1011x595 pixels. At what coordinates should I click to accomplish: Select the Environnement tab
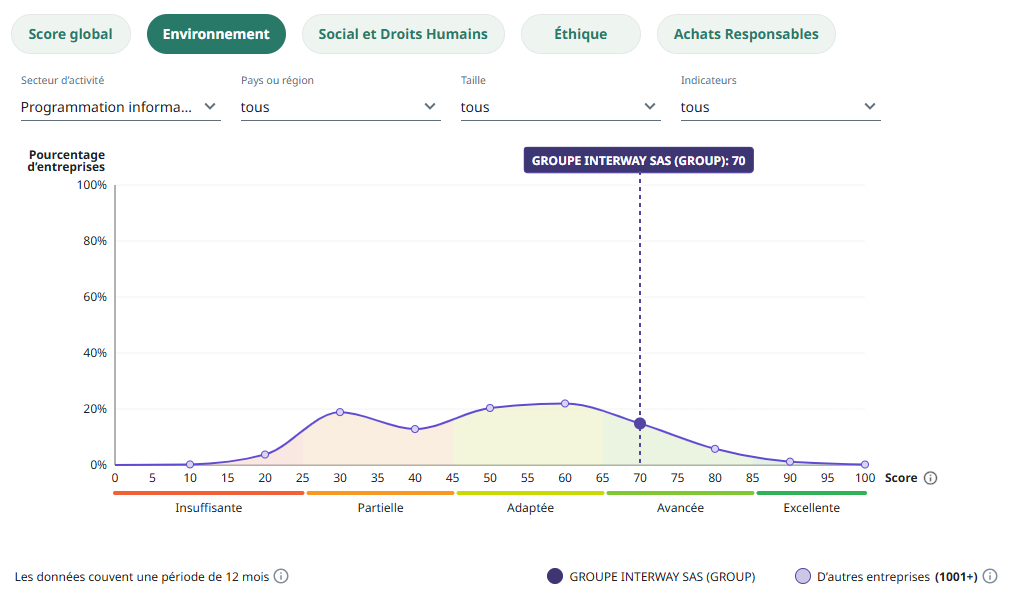[x=216, y=34]
